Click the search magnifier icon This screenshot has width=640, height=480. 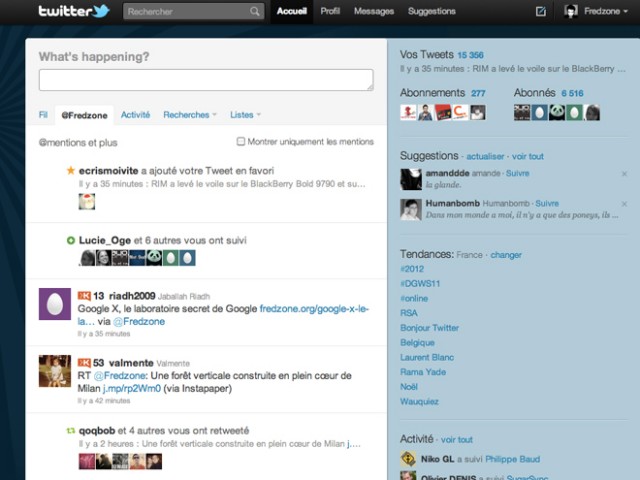click(x=255, y=11)
